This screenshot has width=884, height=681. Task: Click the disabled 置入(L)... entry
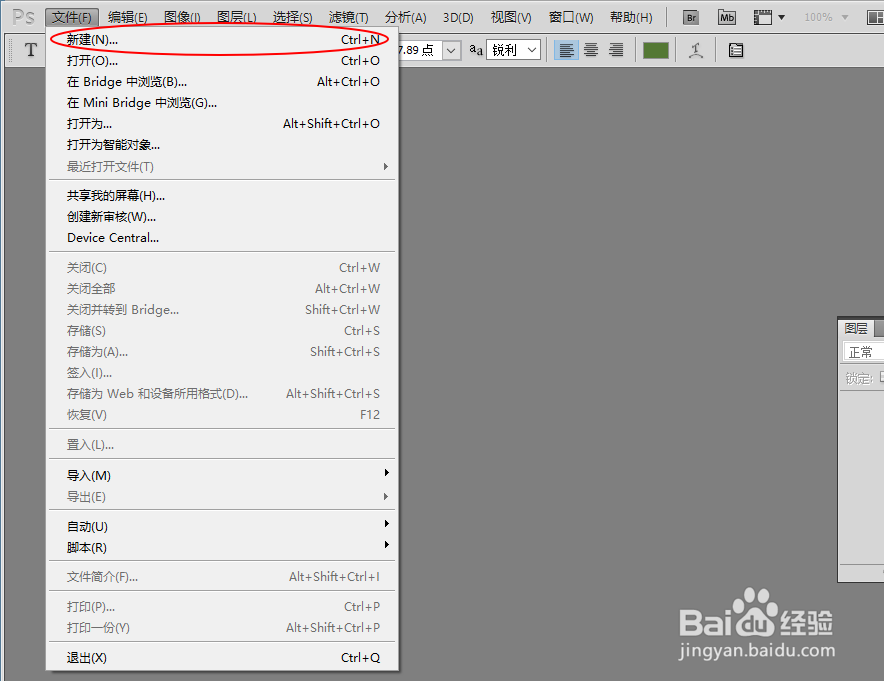(222, 445)
